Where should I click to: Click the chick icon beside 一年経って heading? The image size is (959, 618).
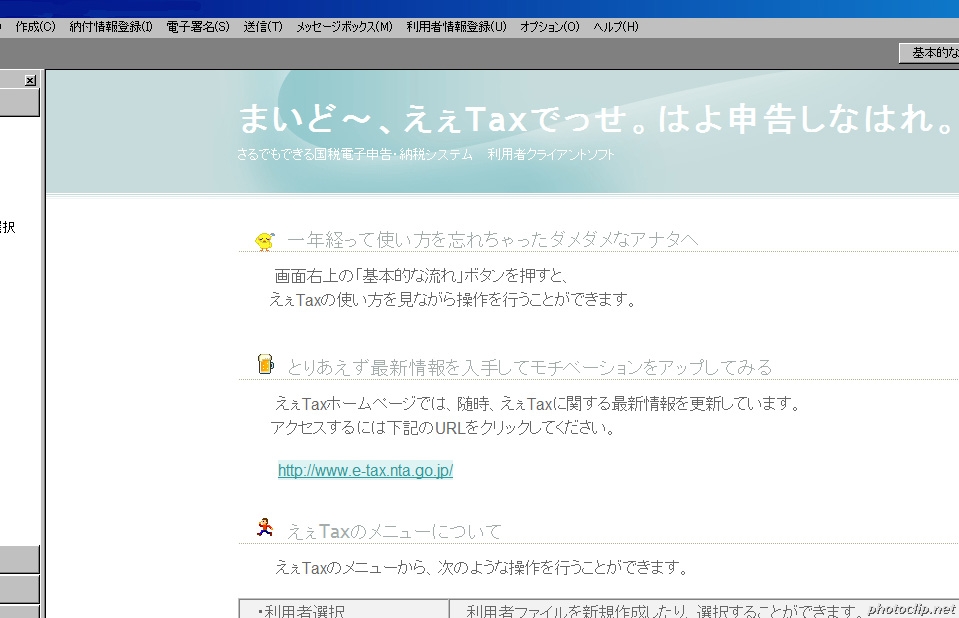pyautogui.click(x=264, y=241)
